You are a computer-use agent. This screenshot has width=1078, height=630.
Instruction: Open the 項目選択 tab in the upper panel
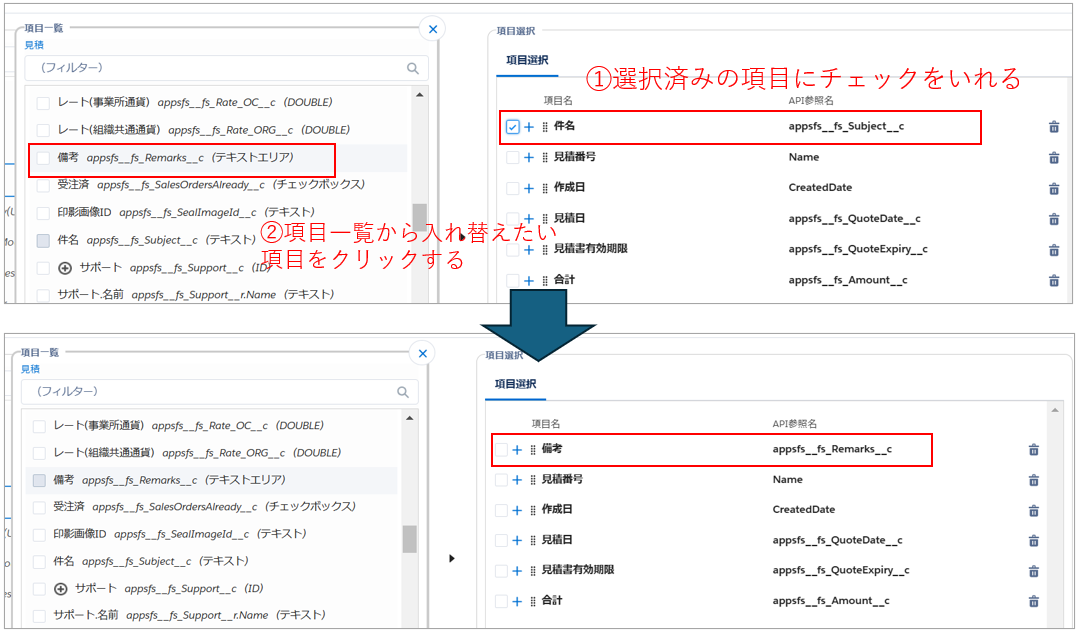click(526, 60)
